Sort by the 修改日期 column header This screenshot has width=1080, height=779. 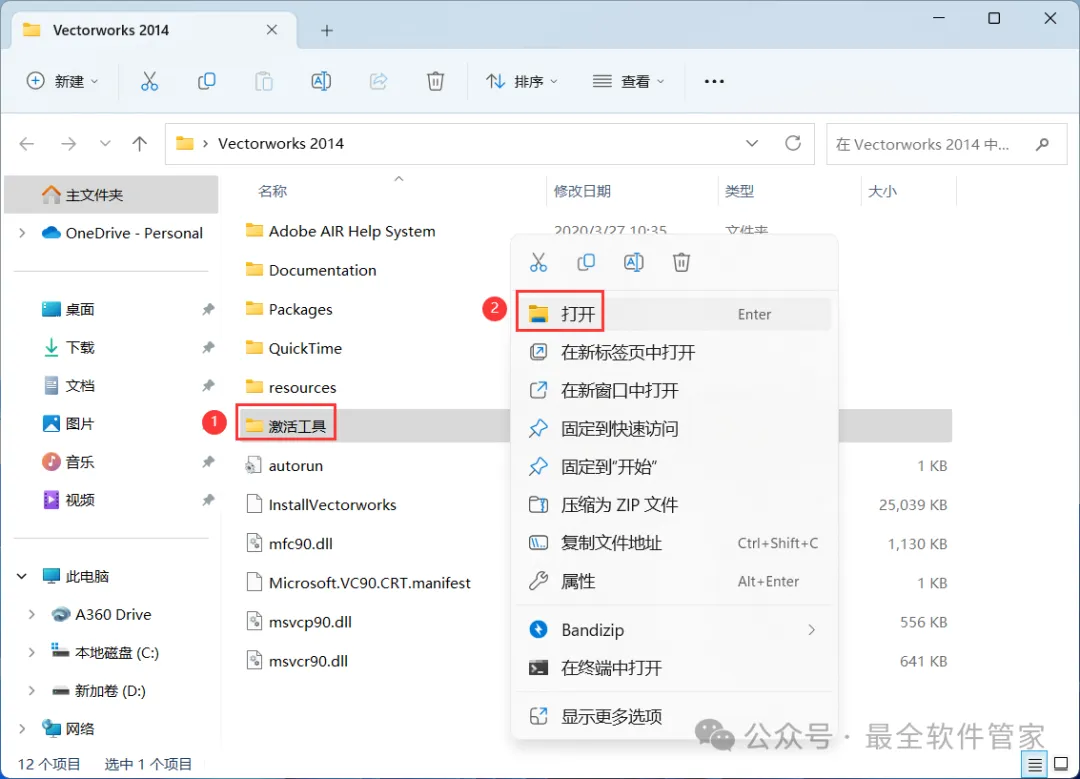(x=582, y=191)
